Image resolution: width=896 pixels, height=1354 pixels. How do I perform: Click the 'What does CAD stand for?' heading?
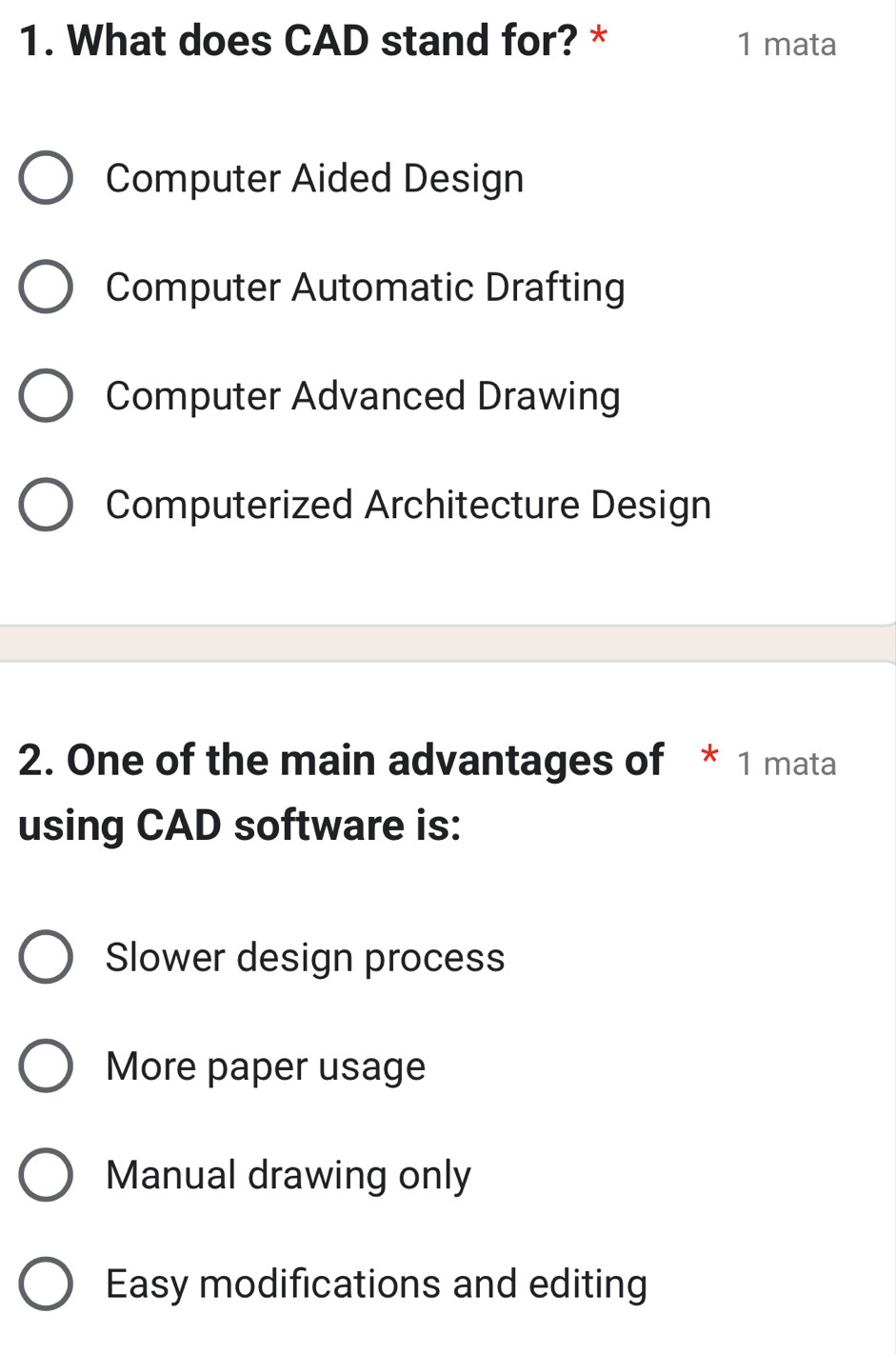tap(298, 41)
